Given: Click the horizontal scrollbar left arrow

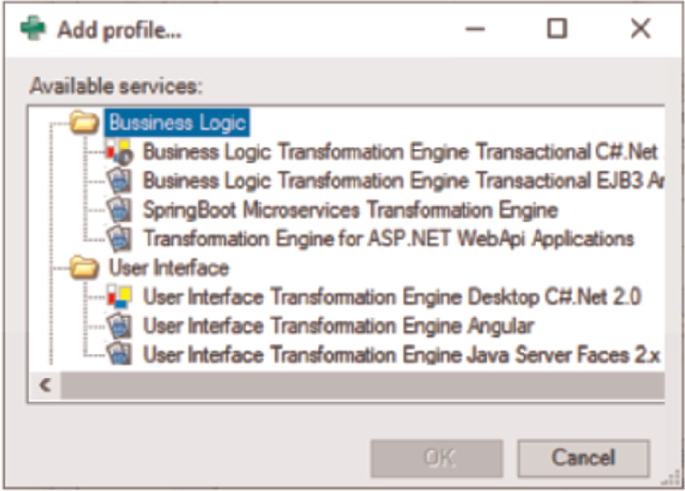Looking at the screenshot, I should pyautogui.click(x=45, y=385).
